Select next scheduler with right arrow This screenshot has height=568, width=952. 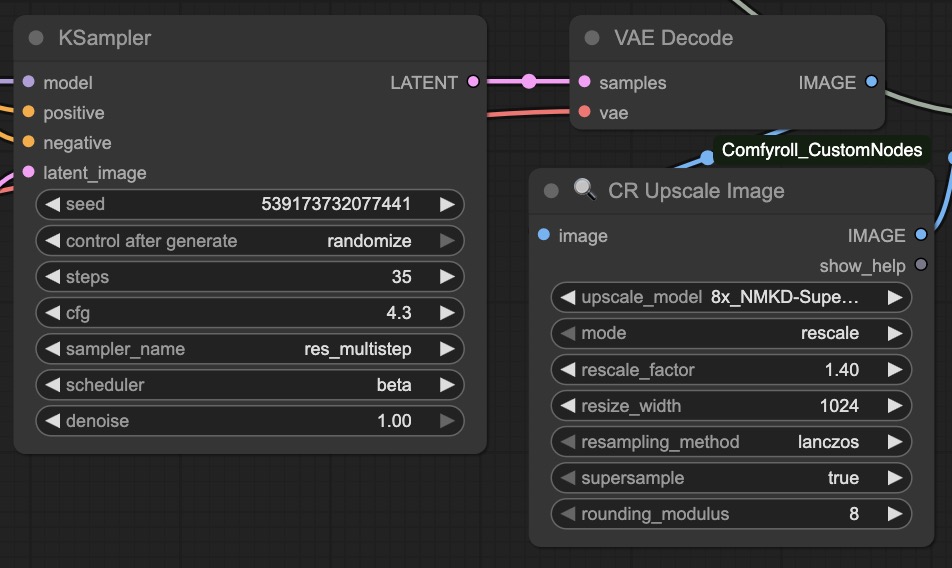tap(447, 385)
